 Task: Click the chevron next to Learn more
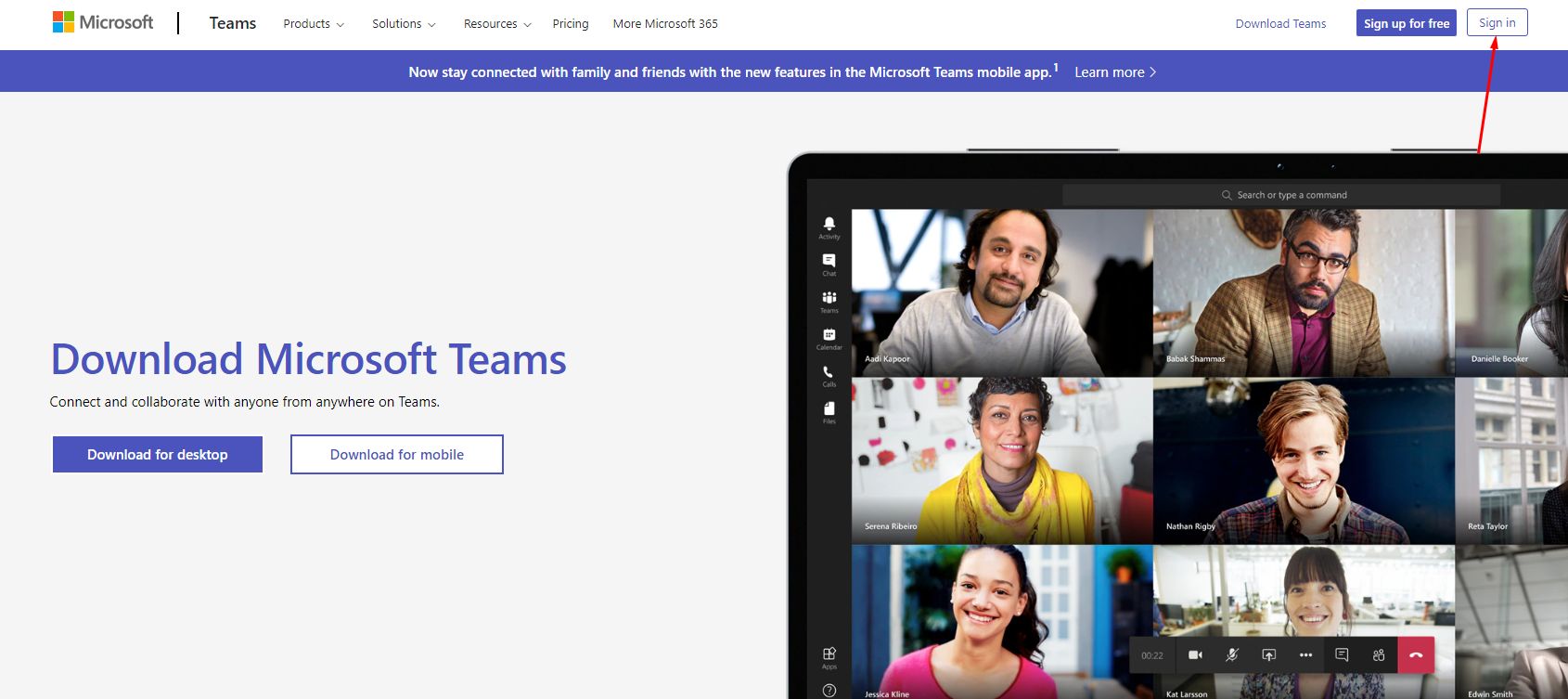pos(1152,72)
